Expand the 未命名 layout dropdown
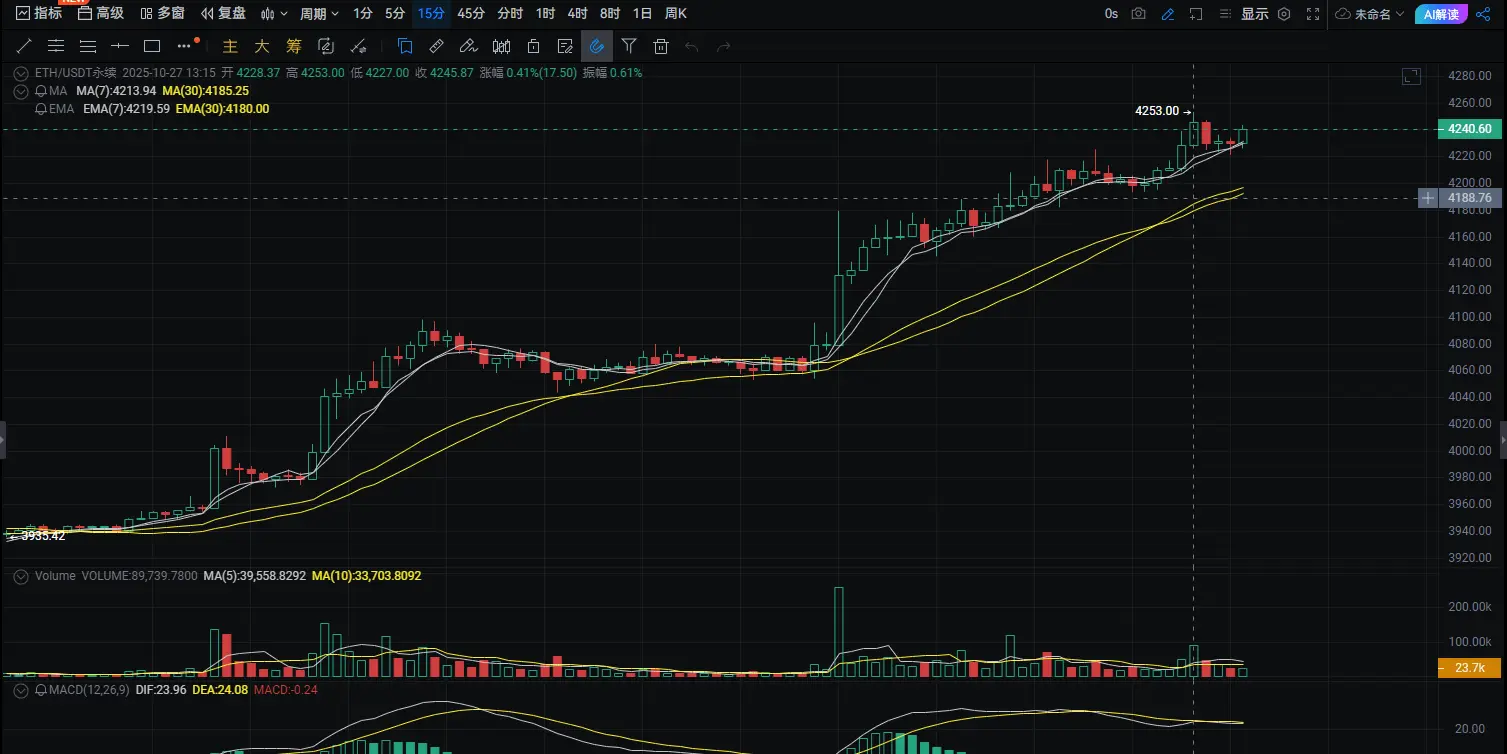This screenshot has width=1507, height=754. [1370, 14]
